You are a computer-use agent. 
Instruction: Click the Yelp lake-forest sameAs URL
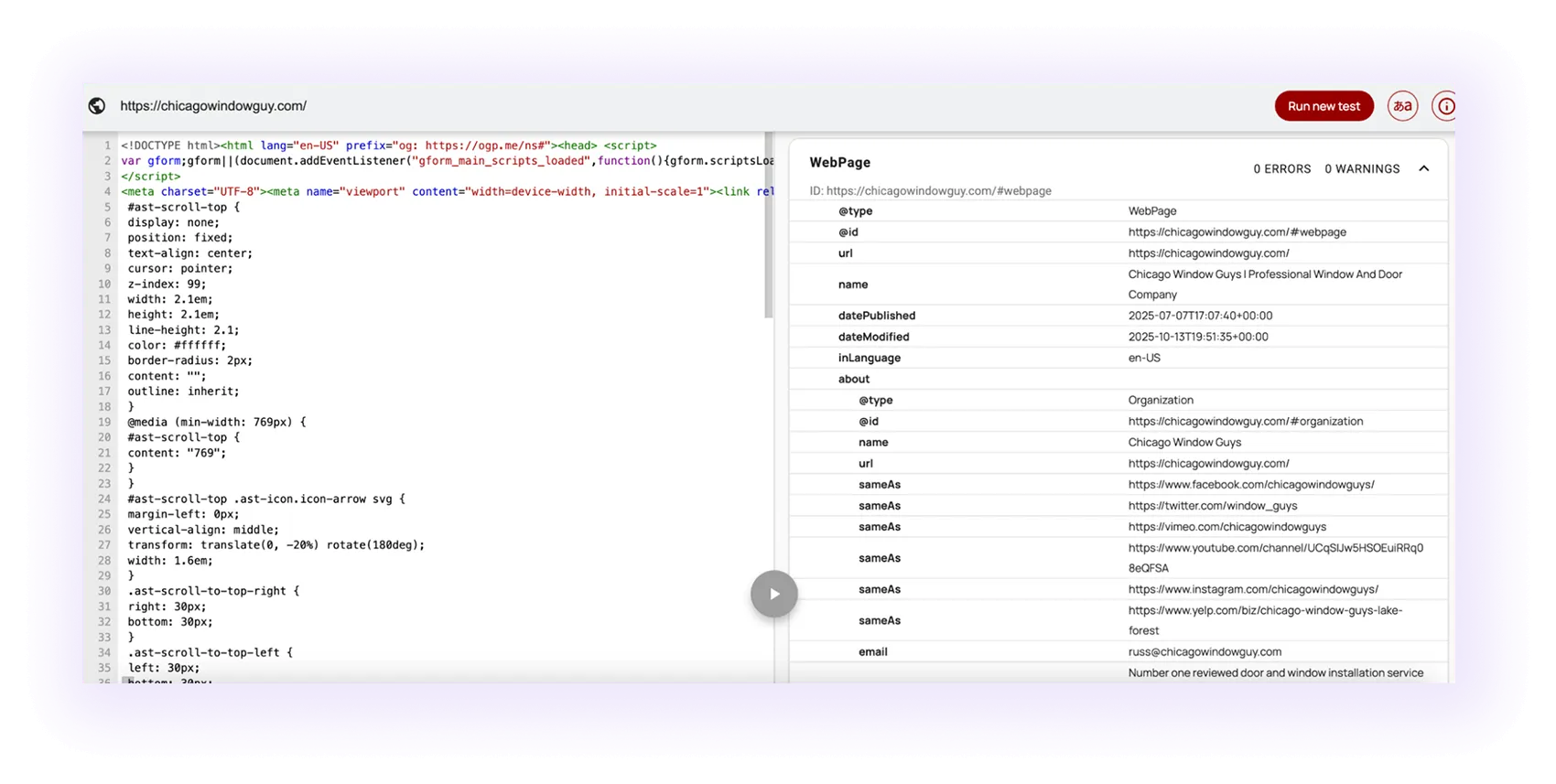(1265, 620)
